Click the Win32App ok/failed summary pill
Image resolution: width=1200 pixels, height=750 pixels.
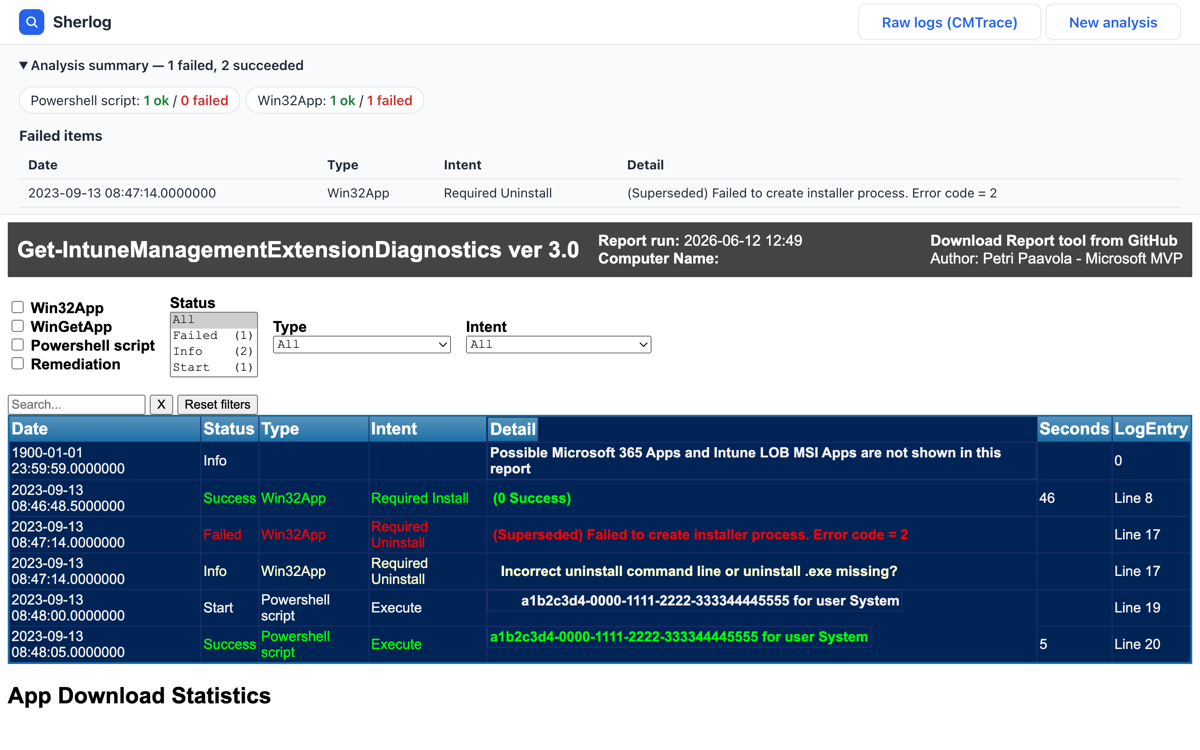(x=335, y=100)
